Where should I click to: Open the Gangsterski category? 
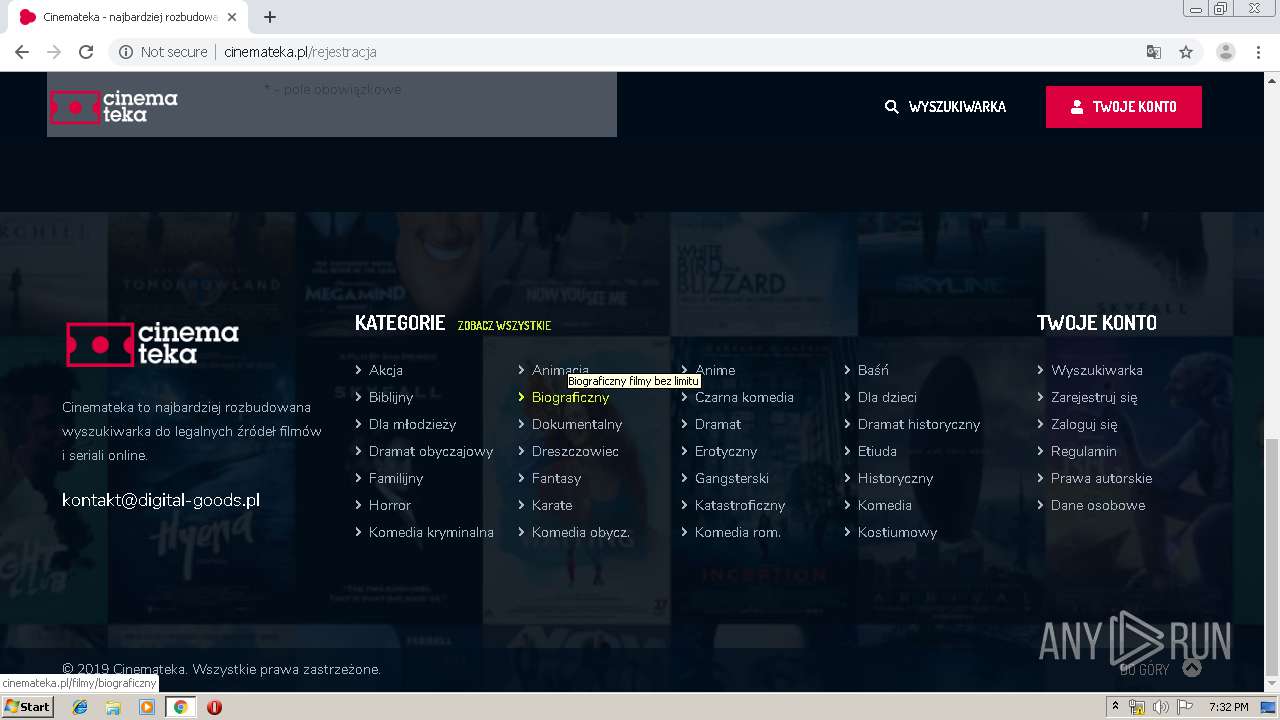pyautogui.click(x=731, y=478)
